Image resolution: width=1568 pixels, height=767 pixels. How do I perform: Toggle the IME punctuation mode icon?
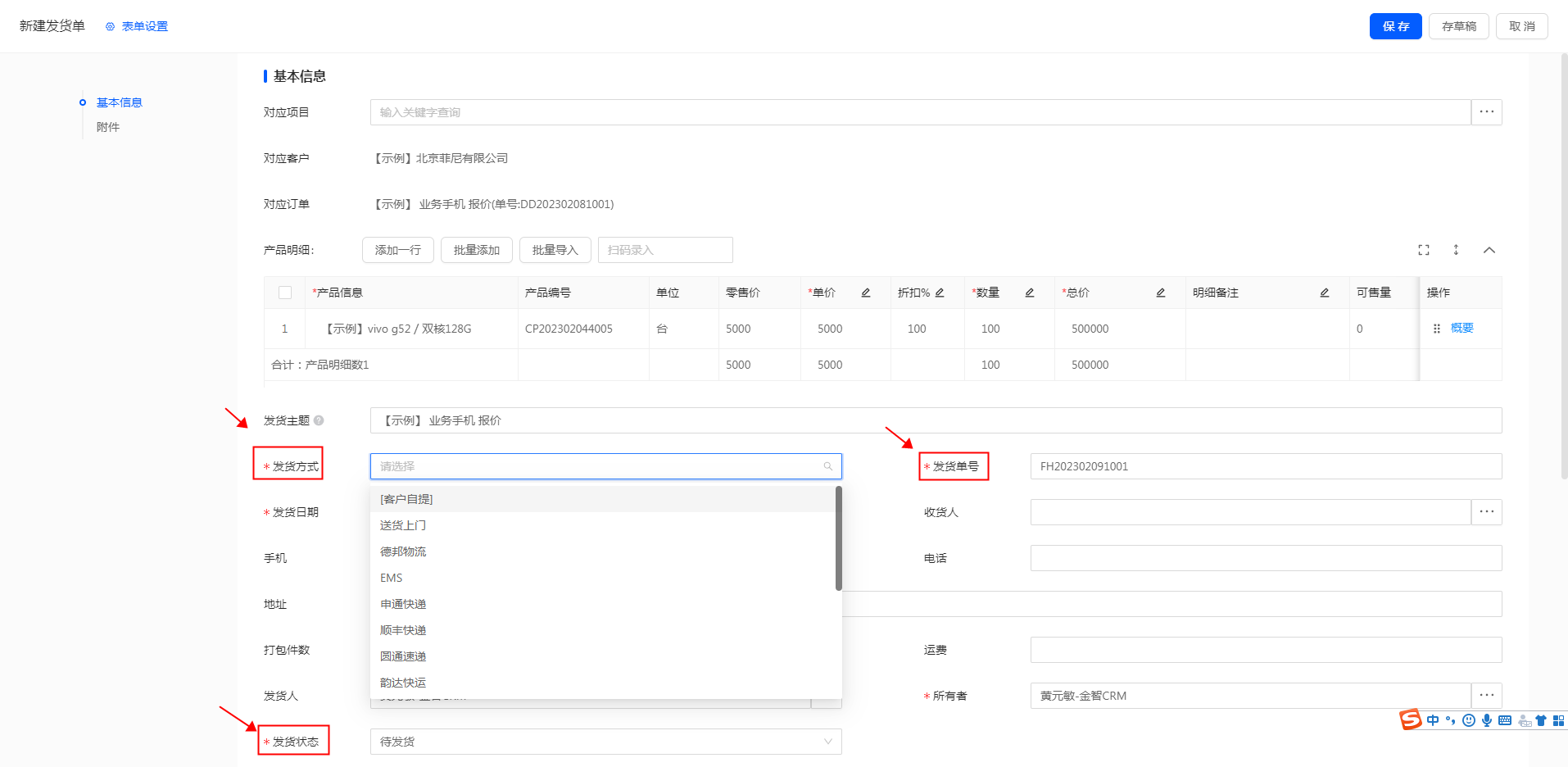(1451, 720)
